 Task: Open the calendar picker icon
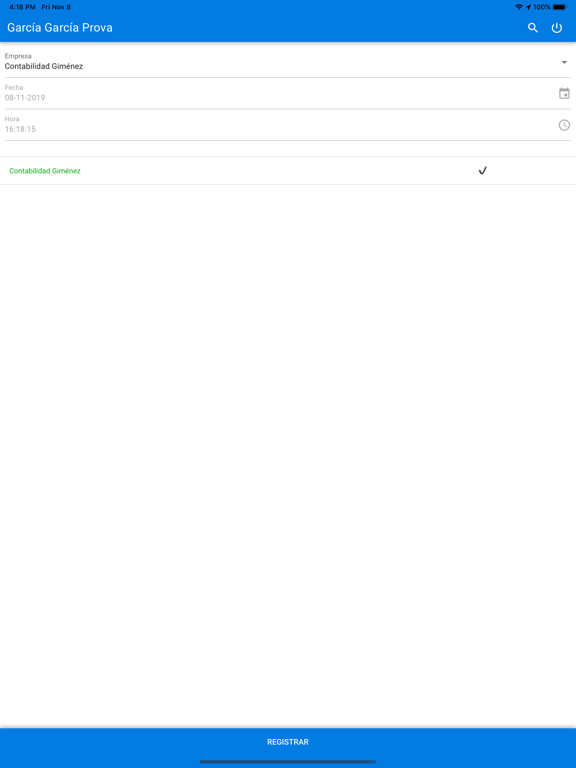coord(564,93)
